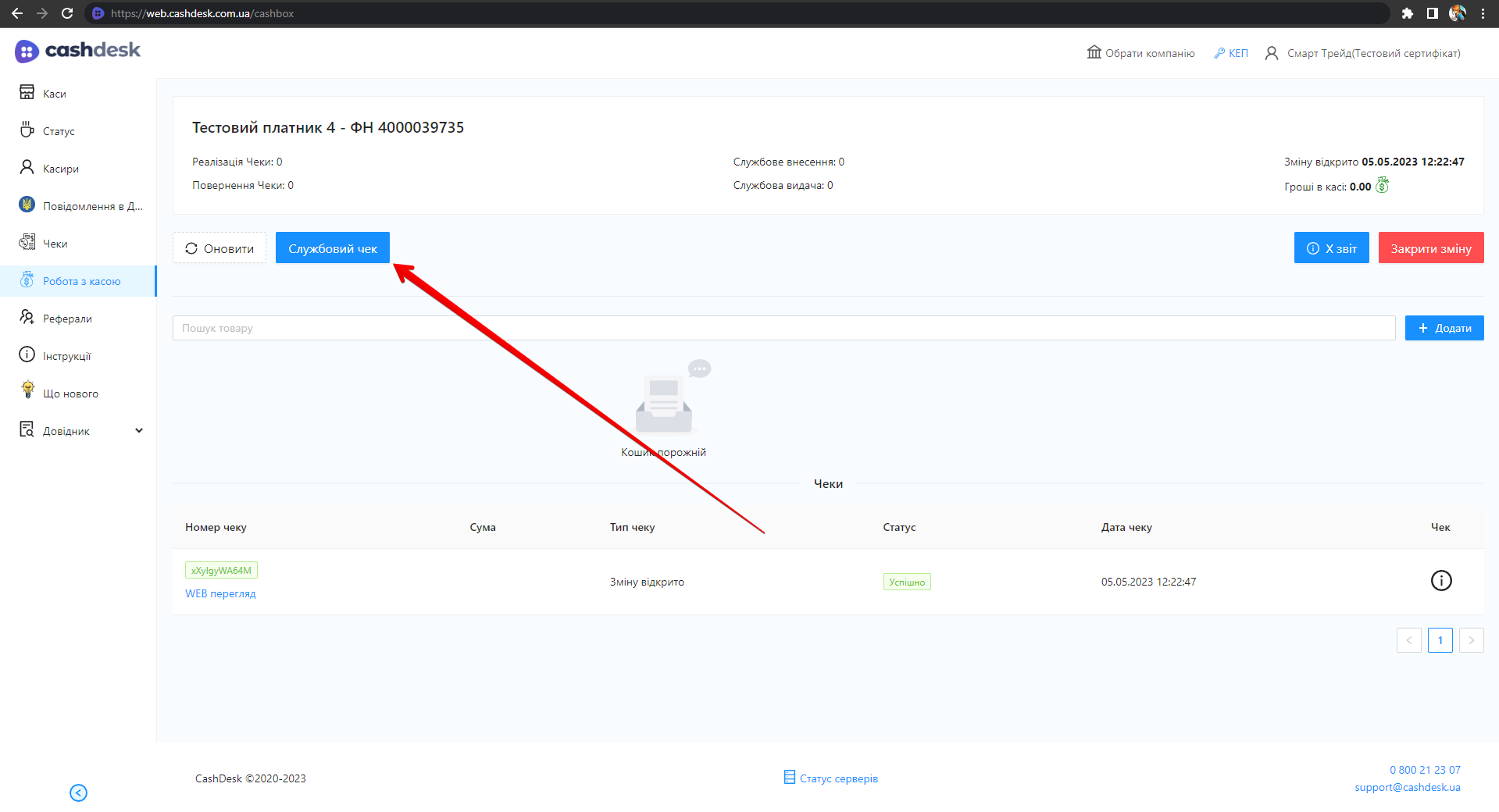Open Чеки section in sidebar

coord(55,244)
